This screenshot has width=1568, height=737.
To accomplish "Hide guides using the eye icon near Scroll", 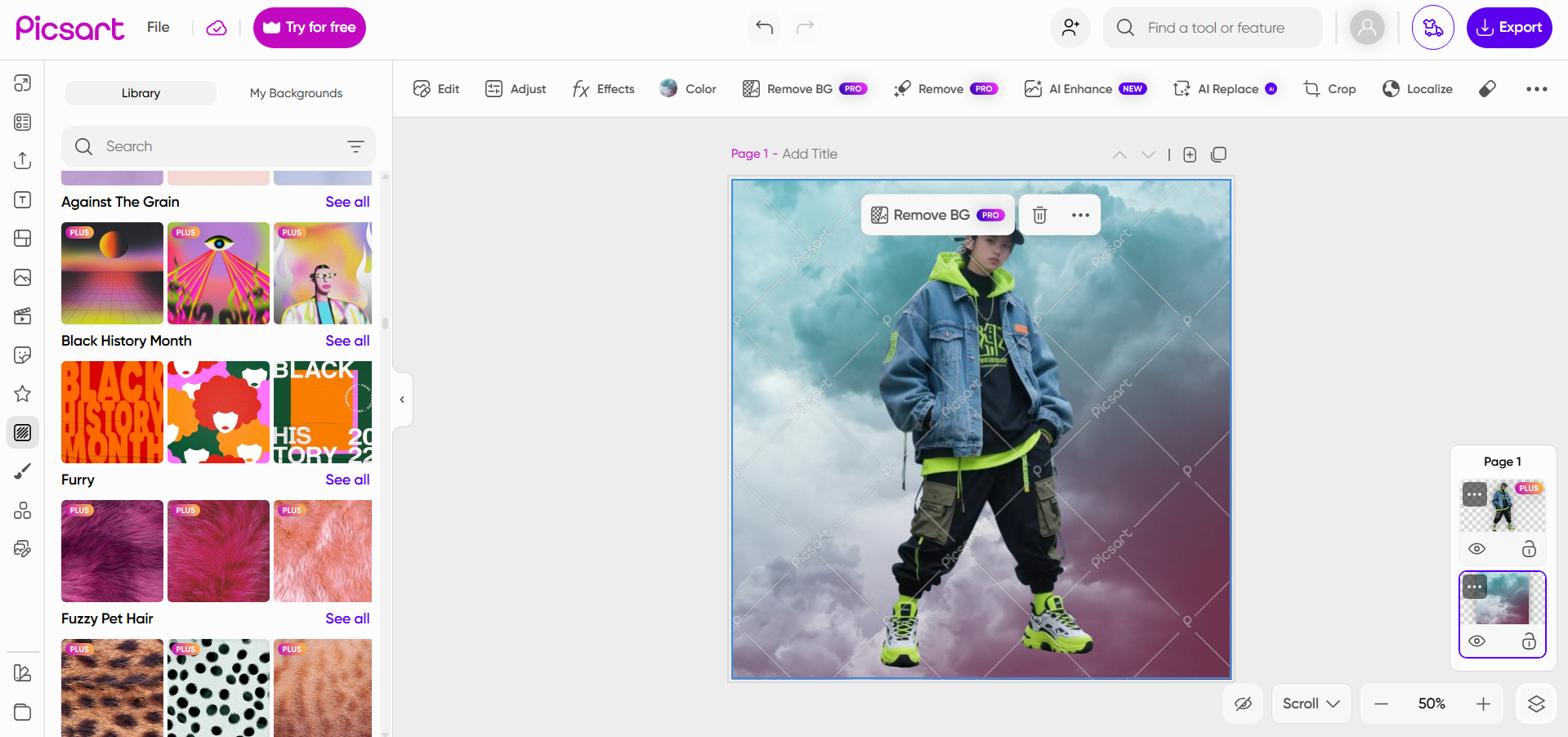I will 1243,703.
